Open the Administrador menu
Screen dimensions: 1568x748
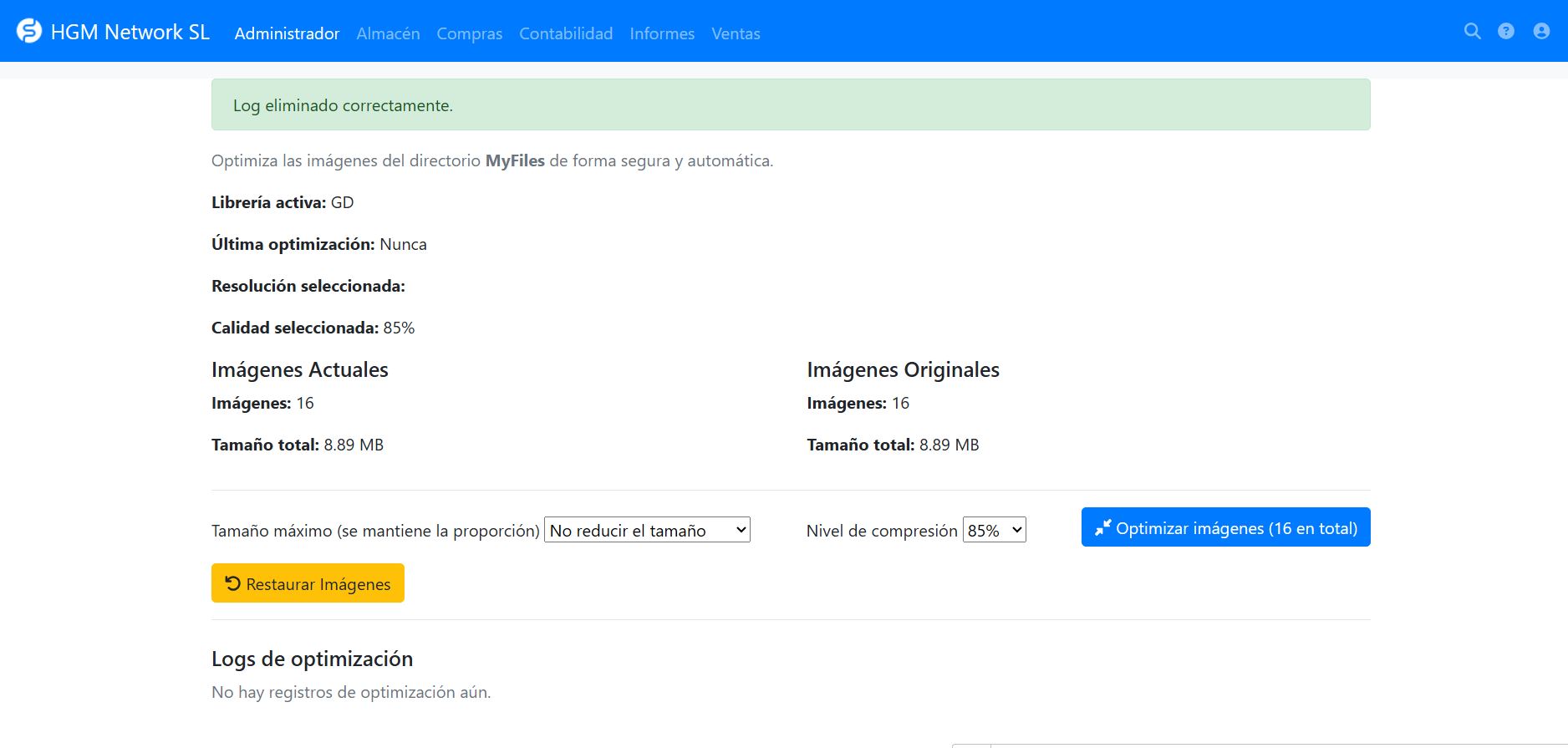point(287,33)
